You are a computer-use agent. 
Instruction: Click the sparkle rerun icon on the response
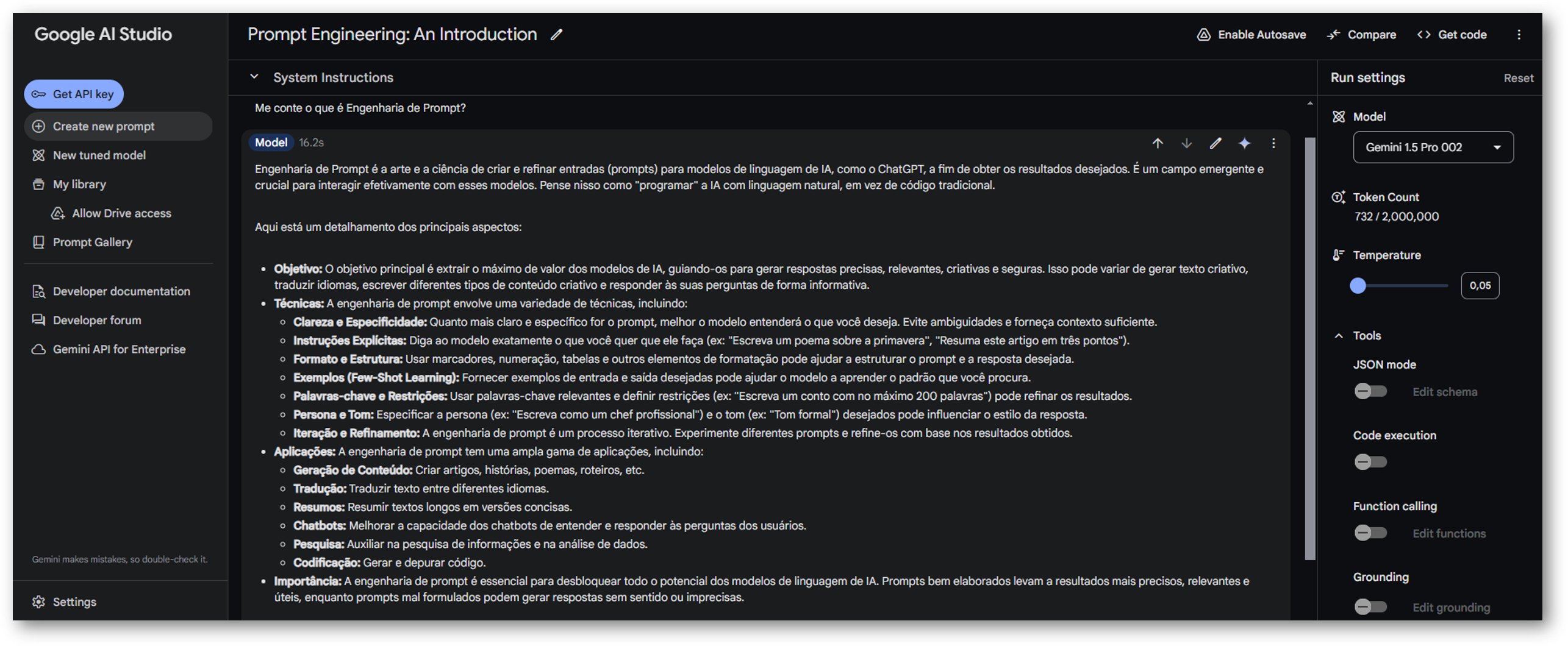[x=1244, y=143]
